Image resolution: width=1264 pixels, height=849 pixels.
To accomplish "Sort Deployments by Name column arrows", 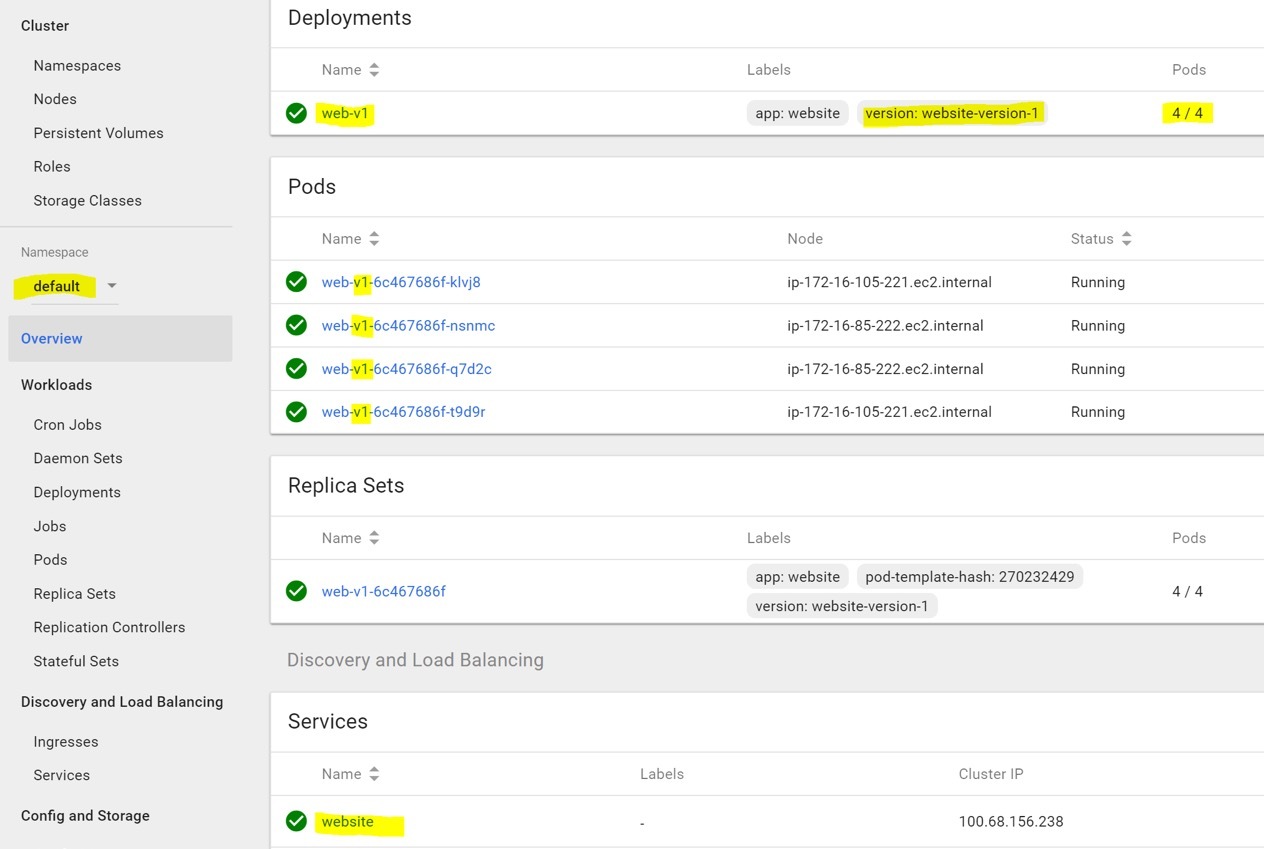I will pos(374,70).
